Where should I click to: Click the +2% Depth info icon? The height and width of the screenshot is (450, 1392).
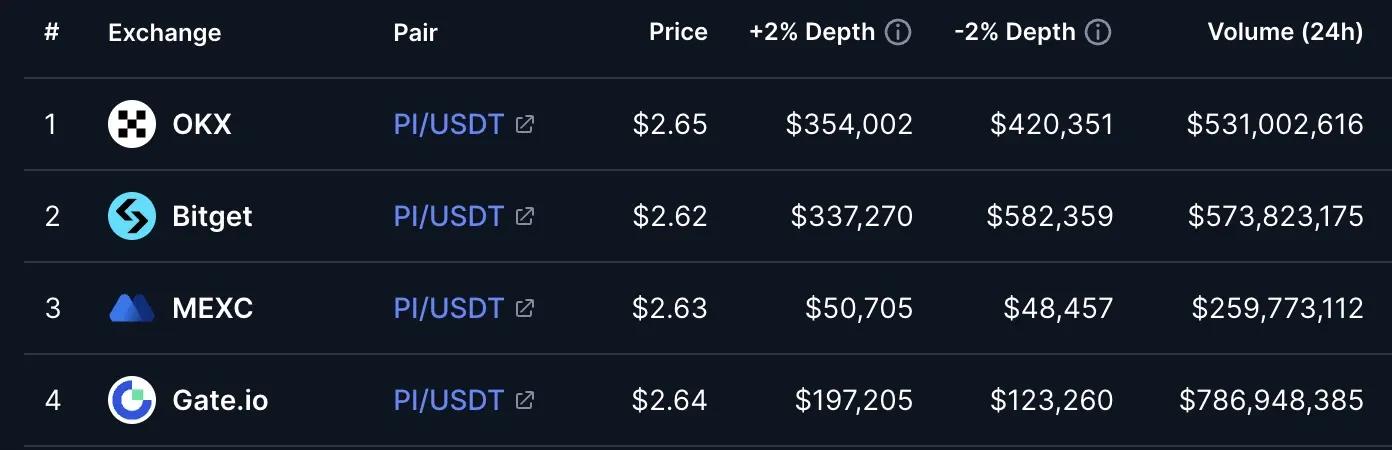898,32
